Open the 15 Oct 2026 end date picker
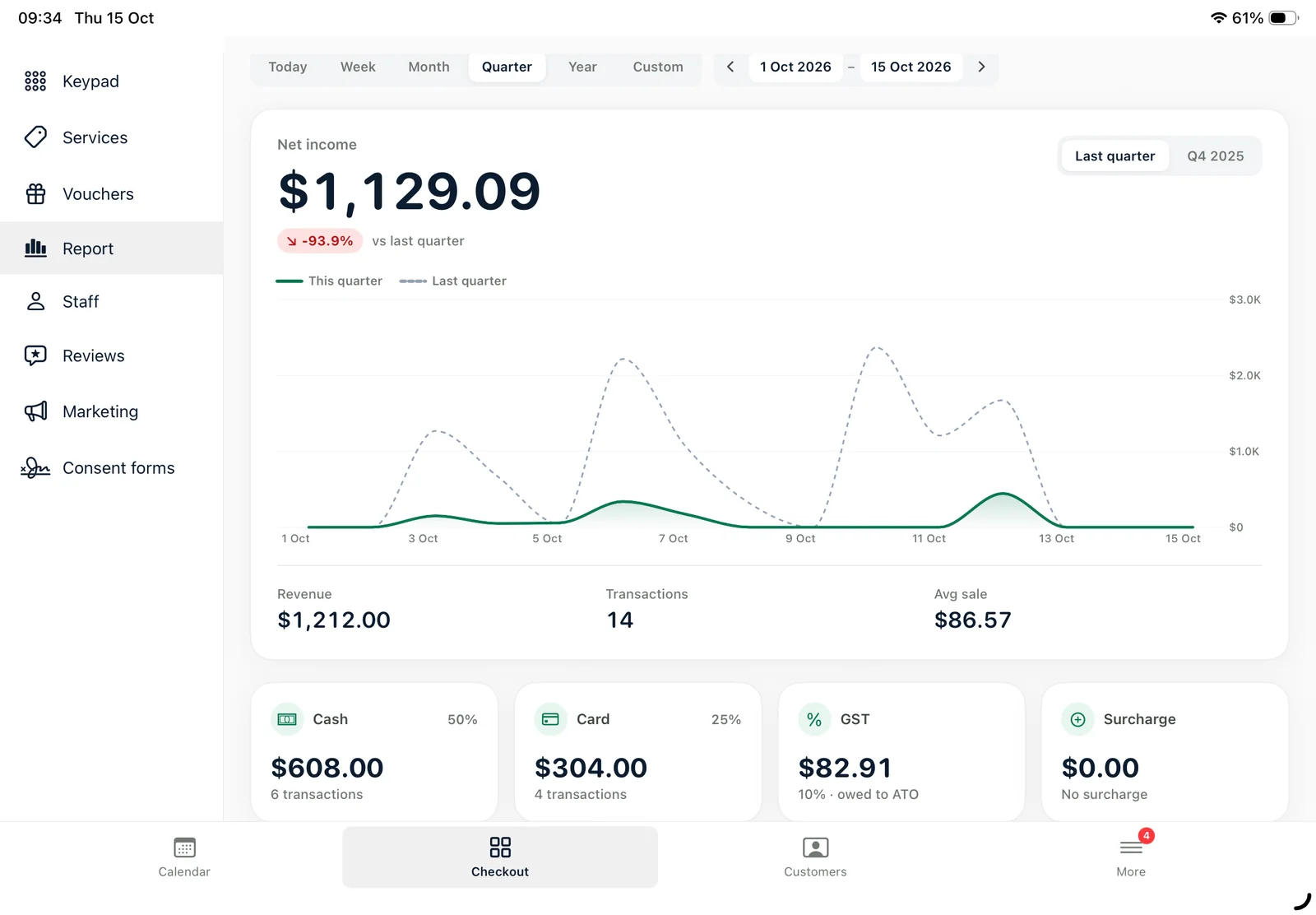 (x=911, y=67)
